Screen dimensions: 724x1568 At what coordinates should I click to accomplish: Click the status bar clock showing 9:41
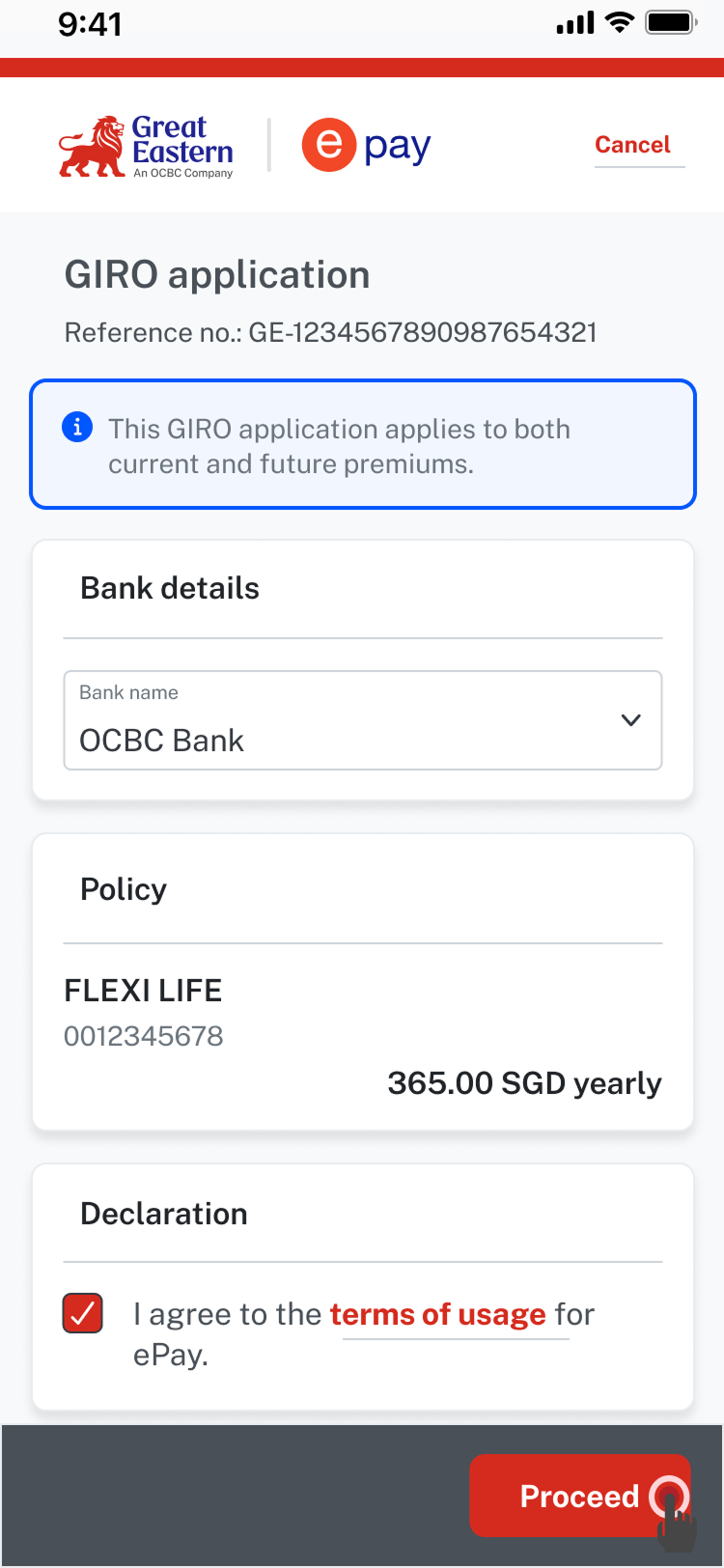pos(90,24)
